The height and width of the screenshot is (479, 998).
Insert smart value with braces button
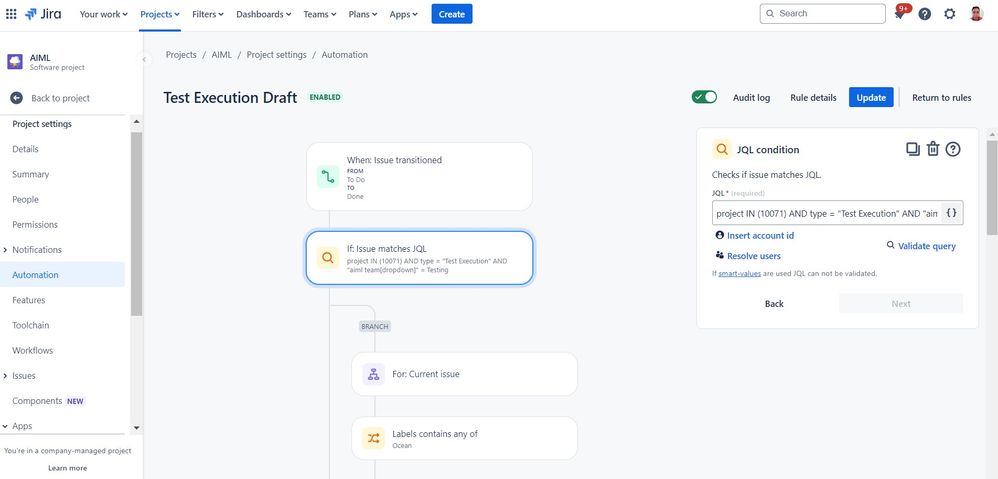pyautogui.click(x=951, y=214)
